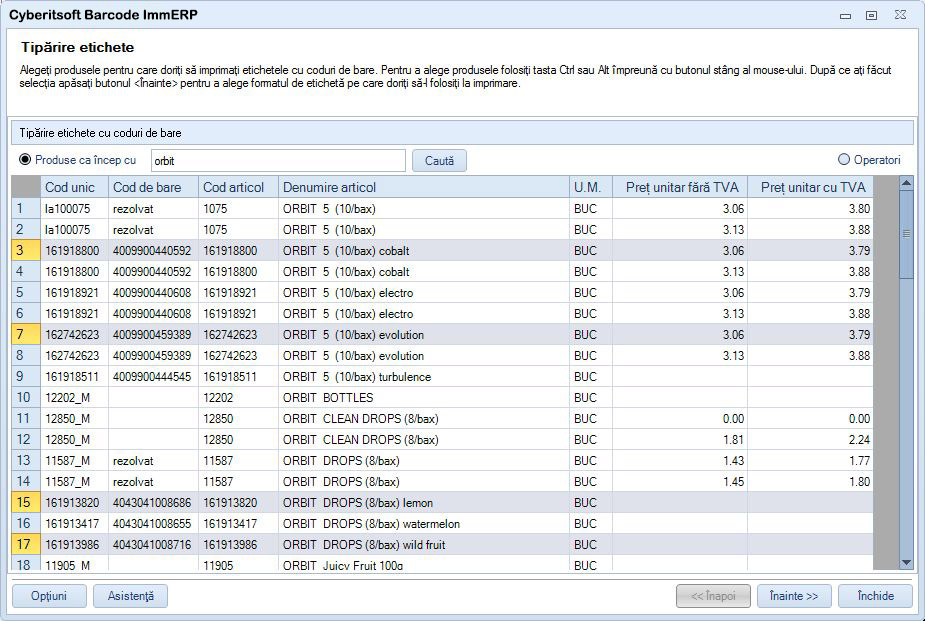Click barcode cell '4043041008655'
Screen dimensions: 925x621
pyautogui.click(x=153, y=524)
